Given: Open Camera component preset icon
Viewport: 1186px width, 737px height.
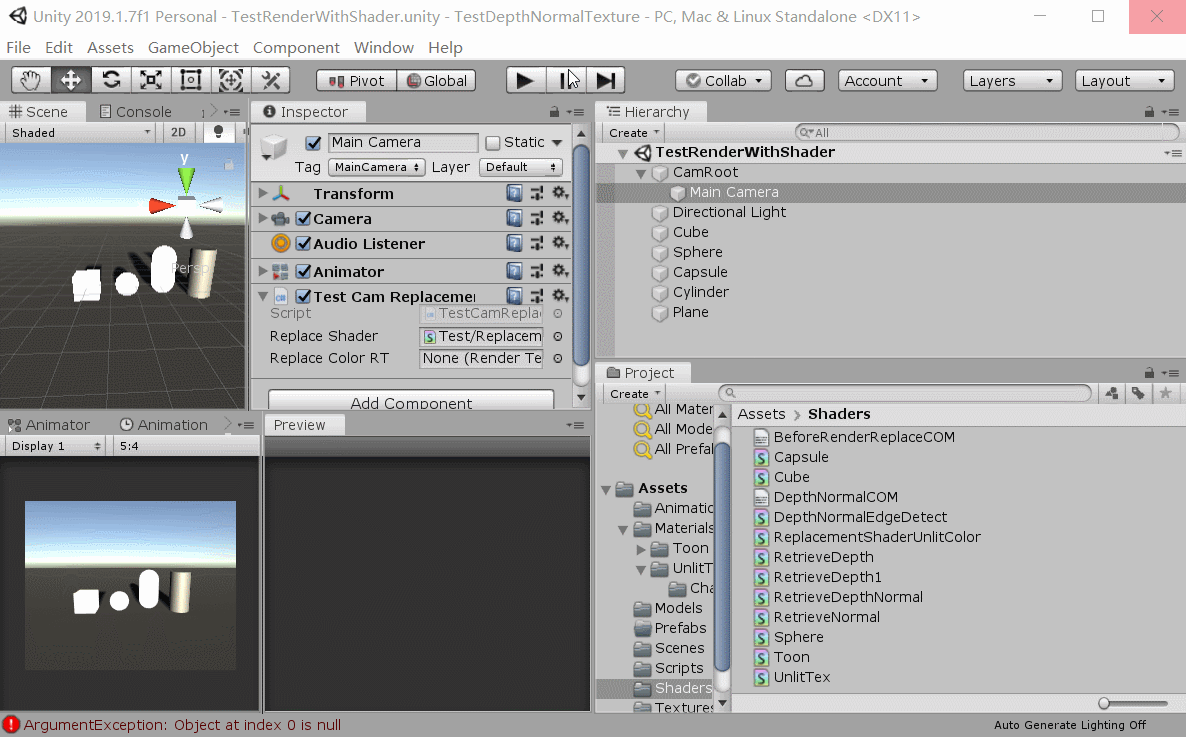Looking at the screenshot, I should [537, 218].
